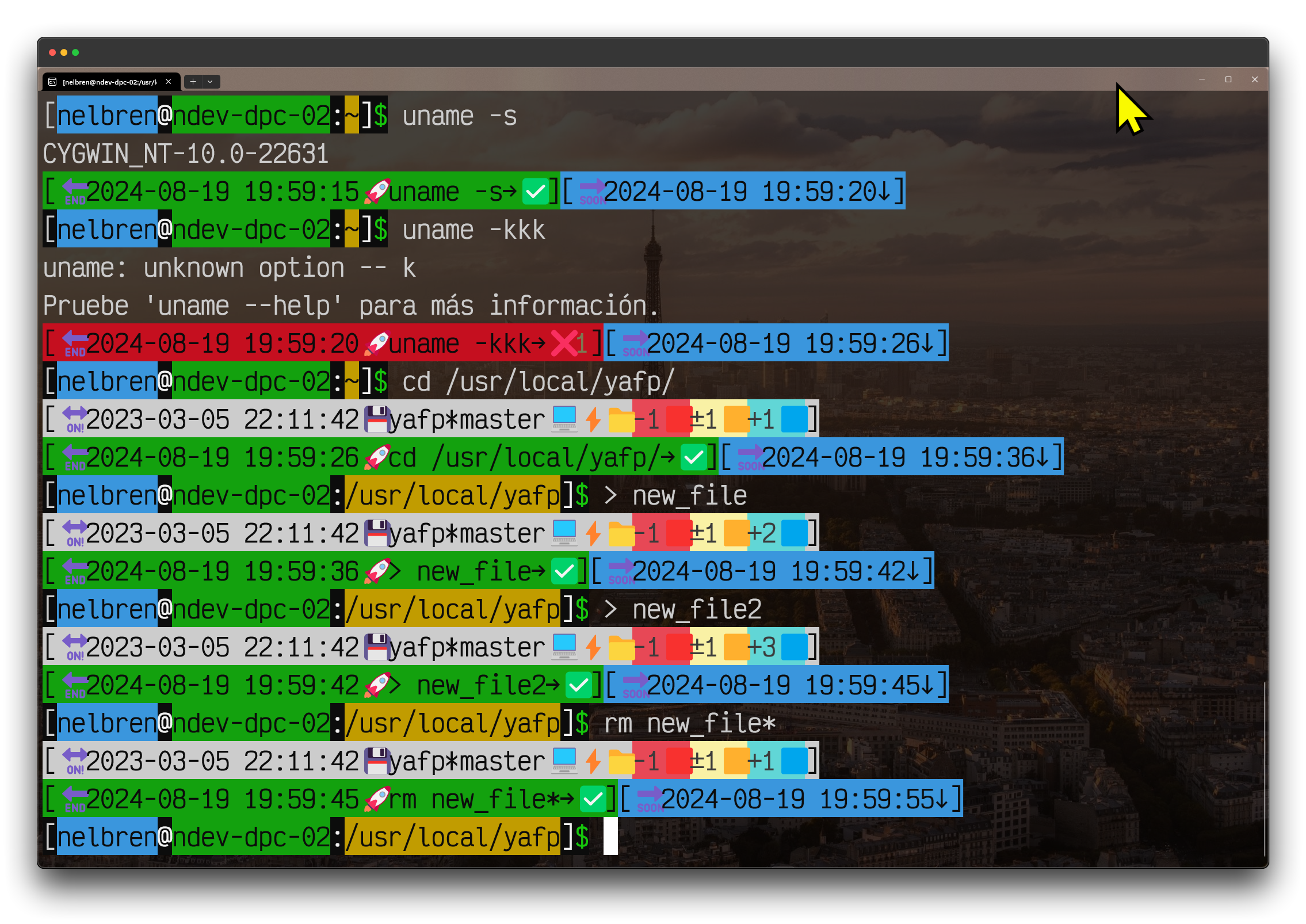Viewport: 1306px width, 924px height.
Task: Click the typed command 'cd /usr/local/yafp/' at the prompt
Action: pos(538,381)
